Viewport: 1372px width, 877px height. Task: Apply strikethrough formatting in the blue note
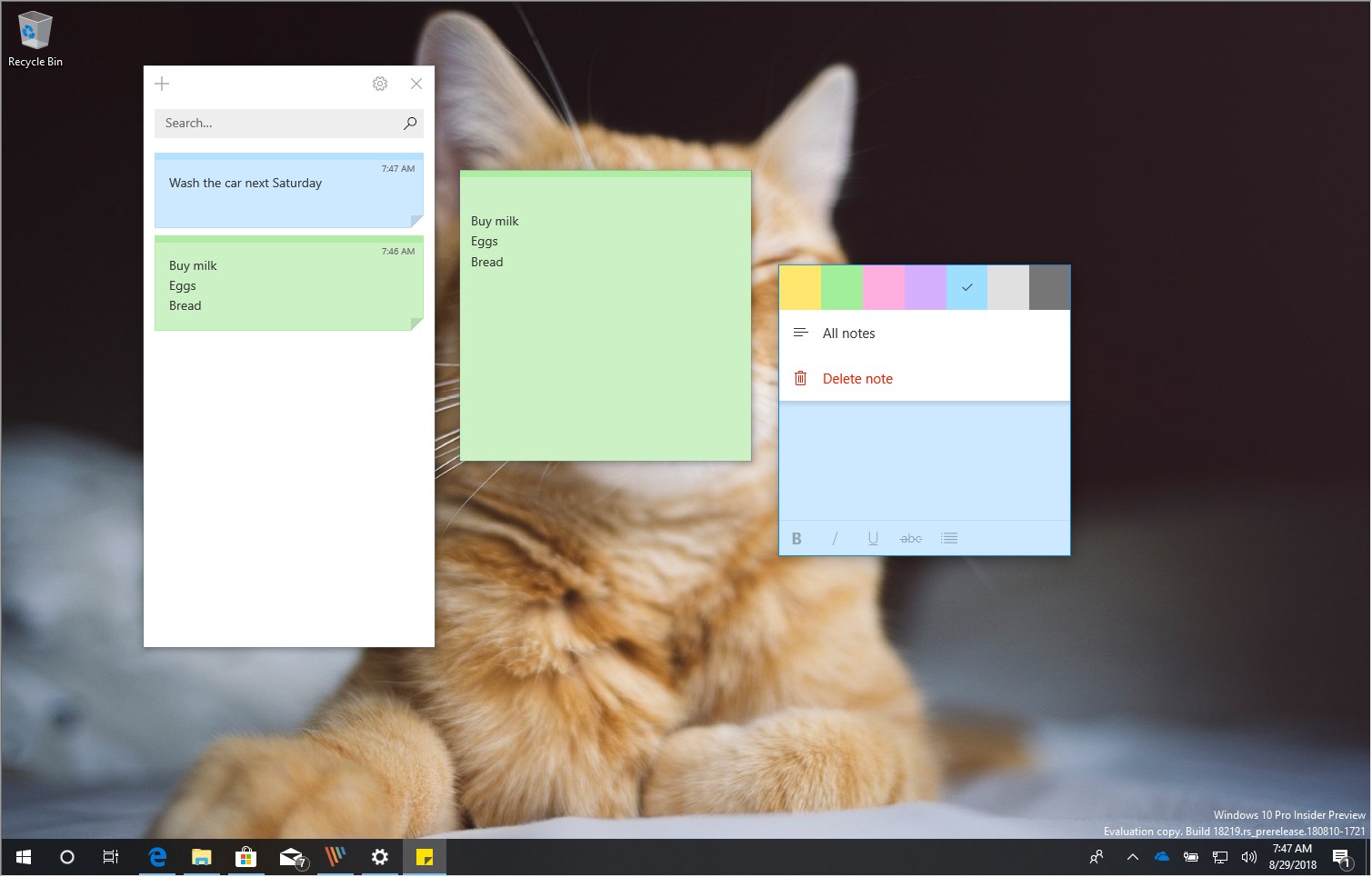point(910,538)
